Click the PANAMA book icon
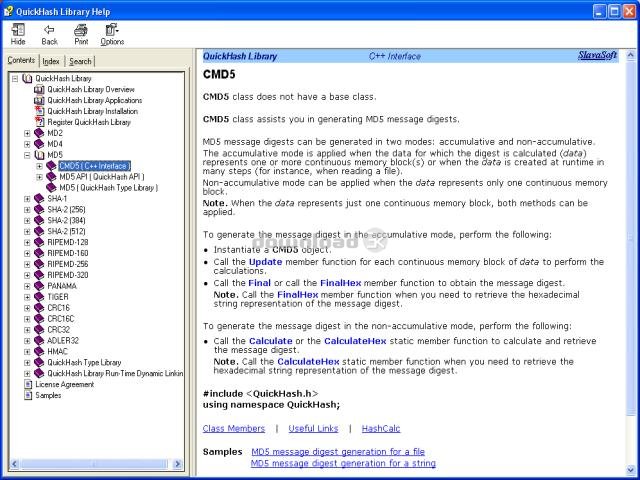The image size is (640, 480). (39, 286)
